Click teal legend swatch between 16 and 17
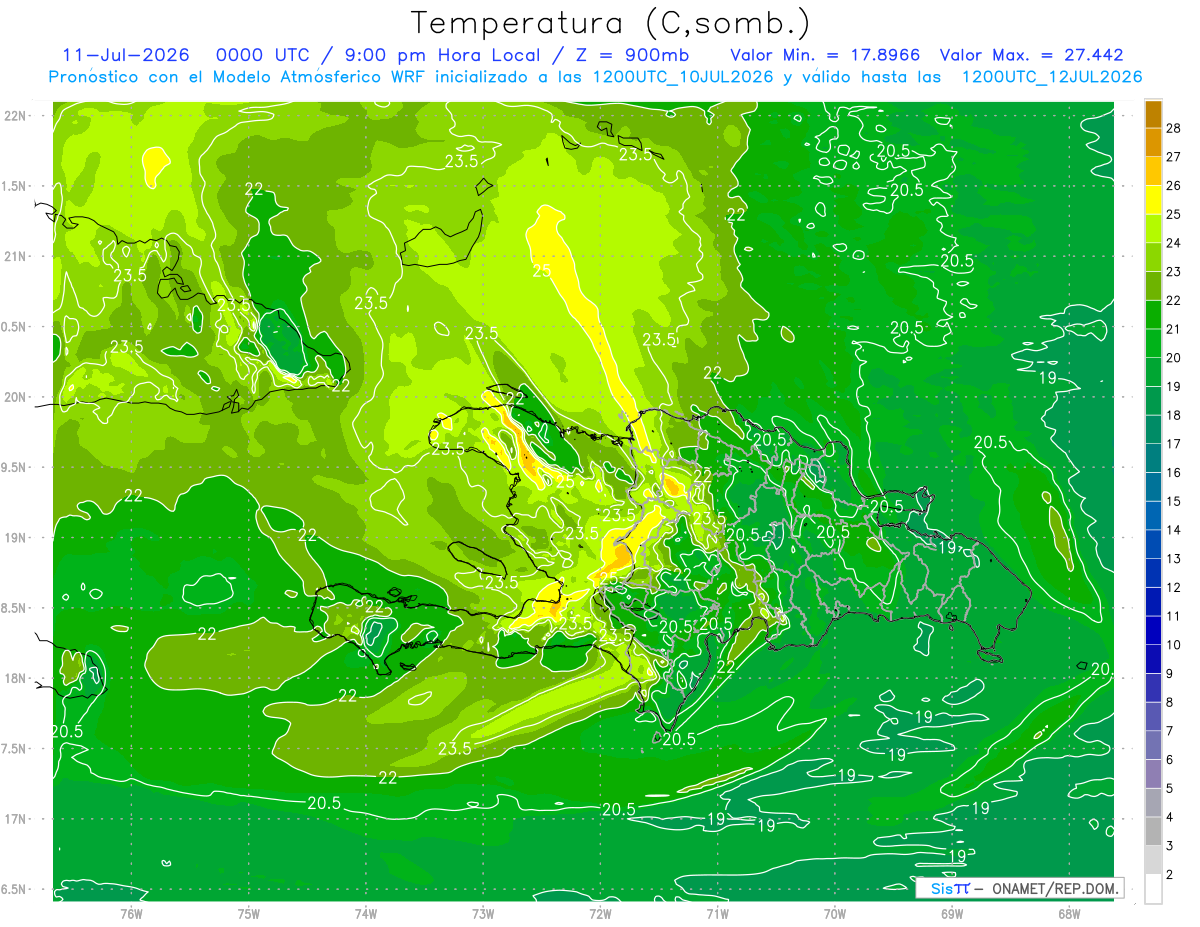The height and width of the screenshot is (927, 1200). 1153,458
